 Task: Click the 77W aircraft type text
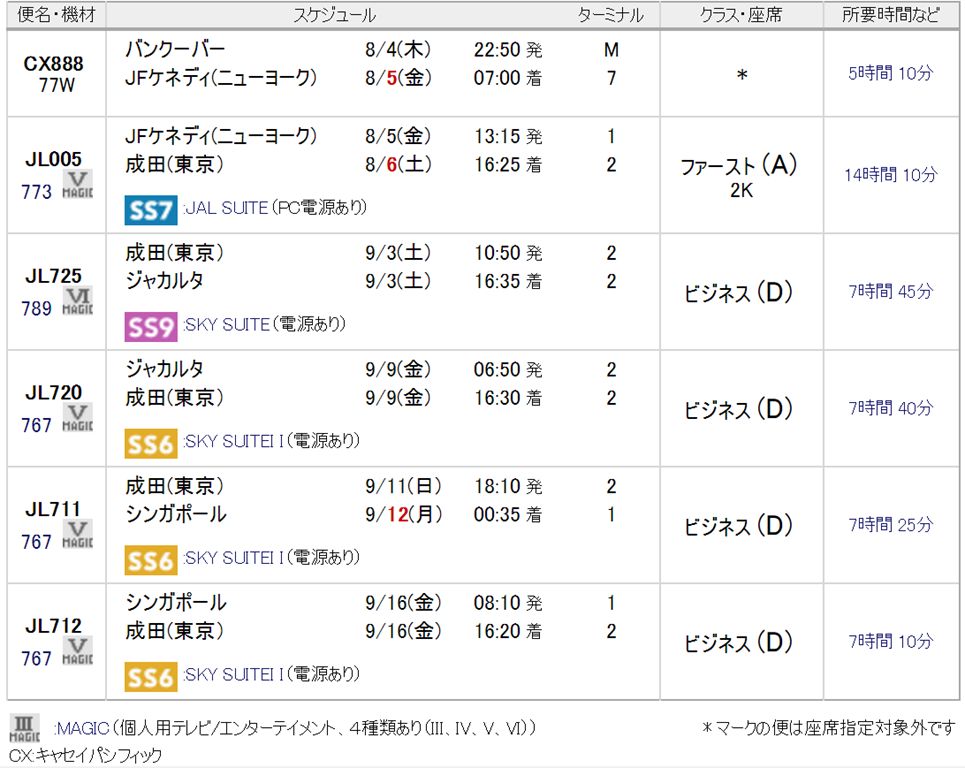[57, 86]
